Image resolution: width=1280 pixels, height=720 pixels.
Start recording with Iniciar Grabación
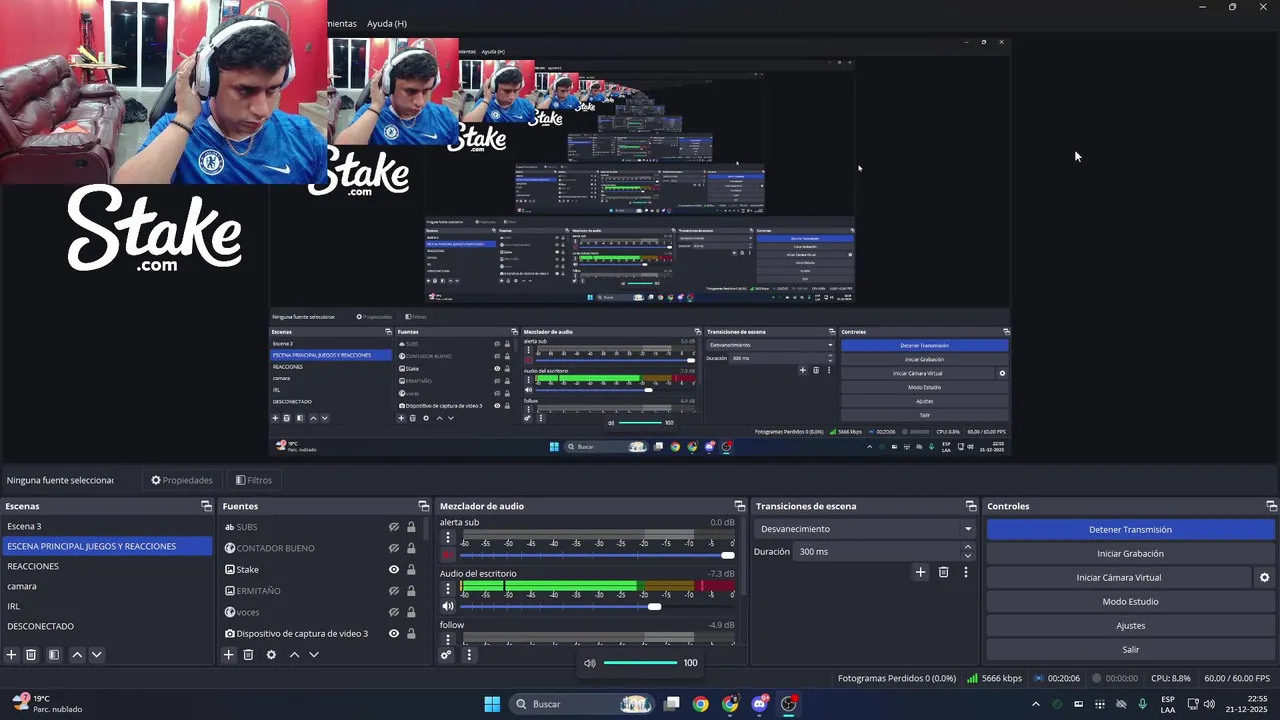pyautogui.click(x=1130, y=553)
